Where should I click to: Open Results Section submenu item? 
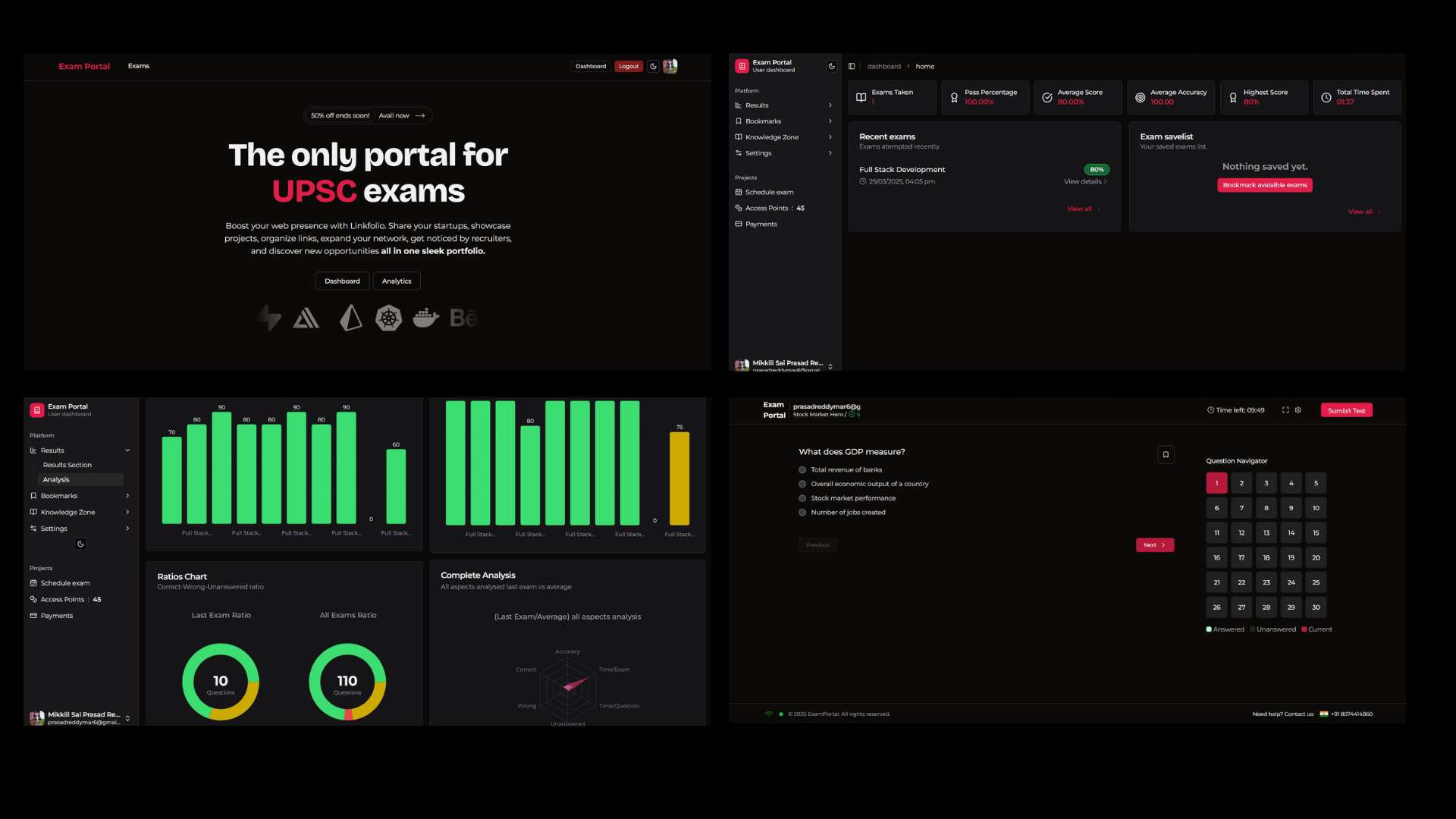coord(67,465)
